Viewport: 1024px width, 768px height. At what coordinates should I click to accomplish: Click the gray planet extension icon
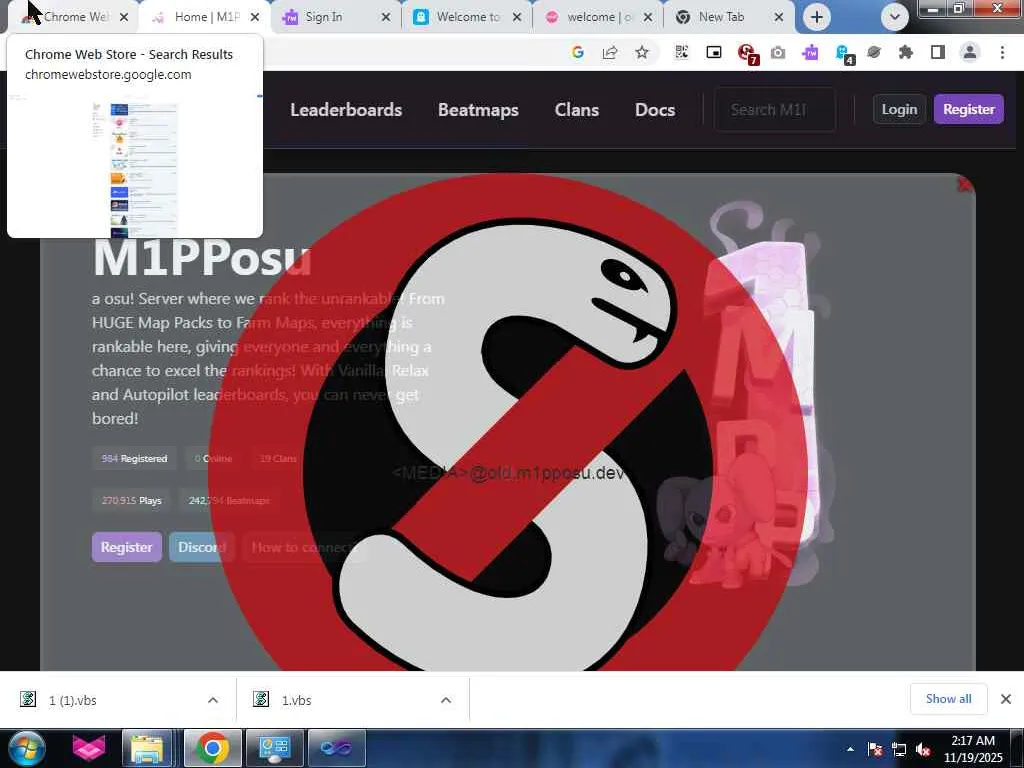[874, 52]
